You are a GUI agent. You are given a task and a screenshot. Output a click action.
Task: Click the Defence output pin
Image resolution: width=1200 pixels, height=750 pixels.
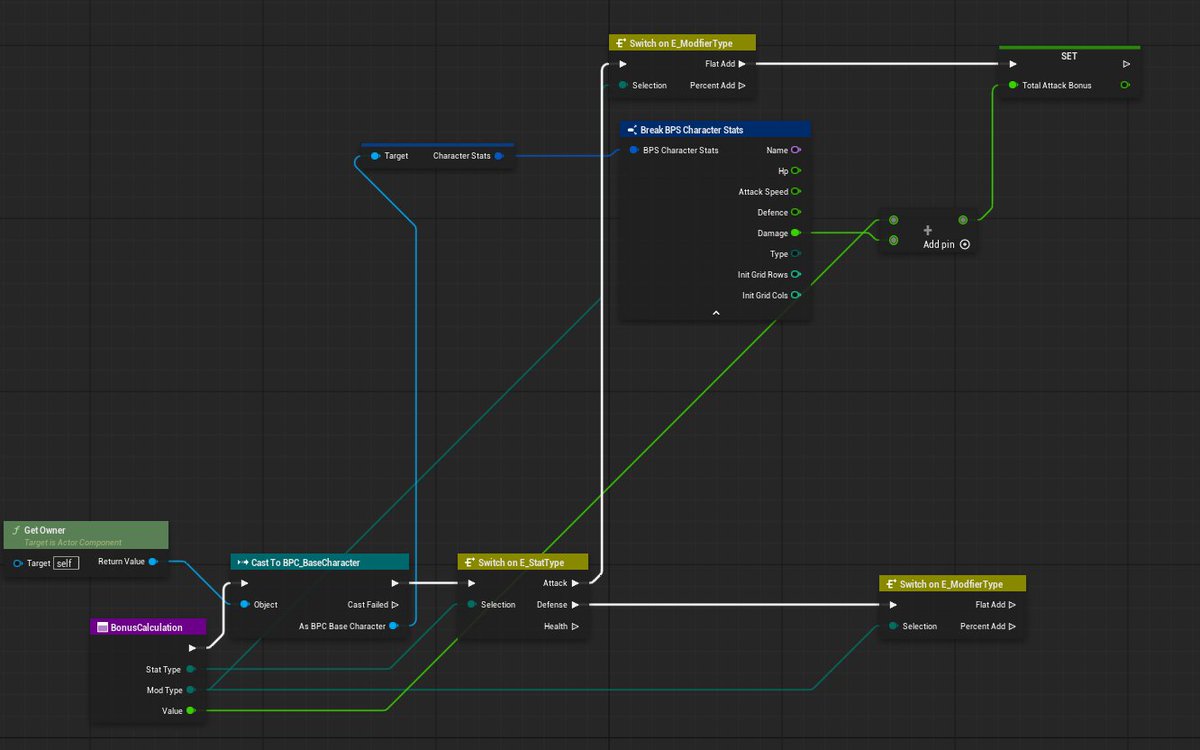click(x=796, y=212)
